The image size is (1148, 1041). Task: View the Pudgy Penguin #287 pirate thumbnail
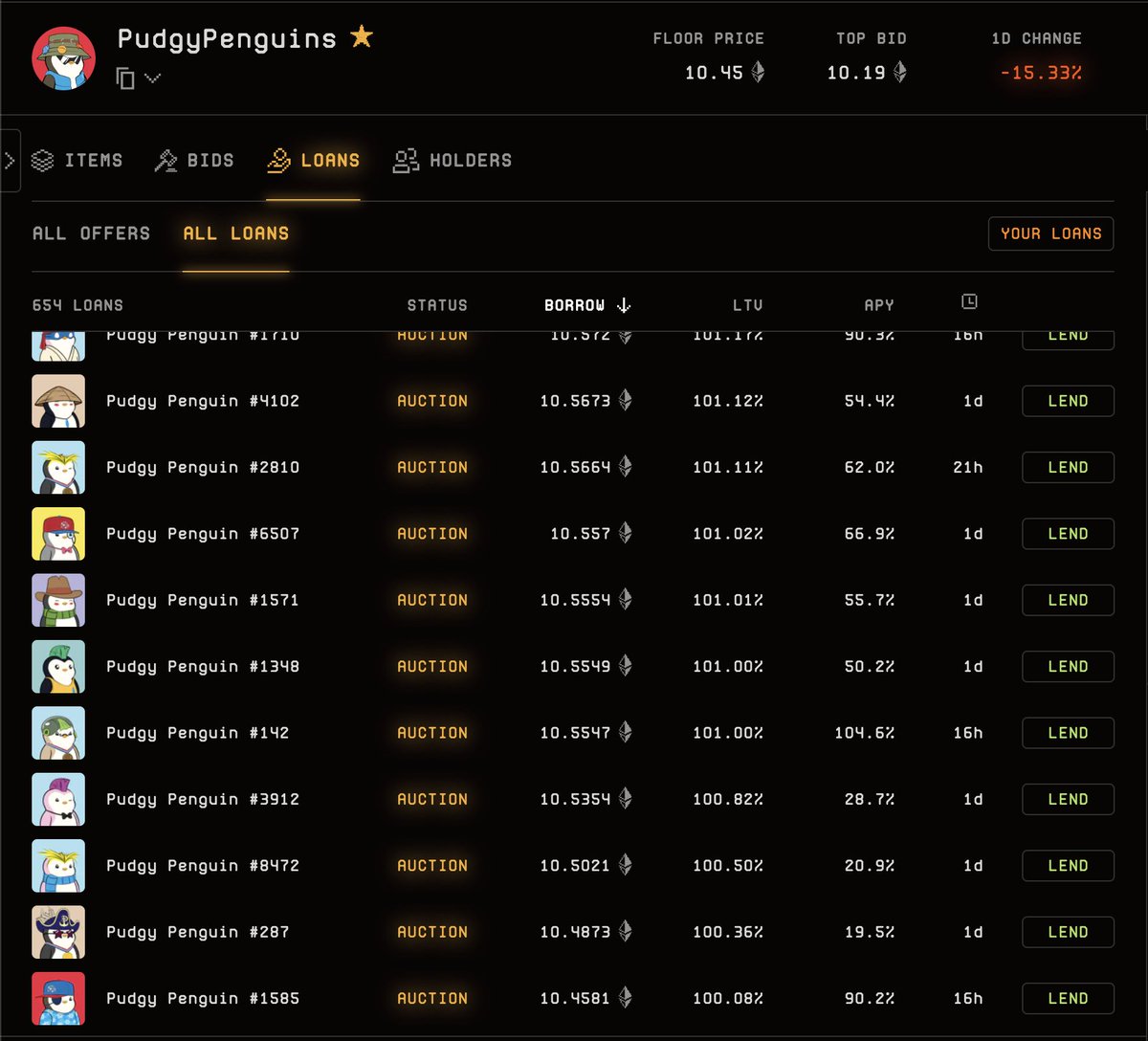(58, 932)
